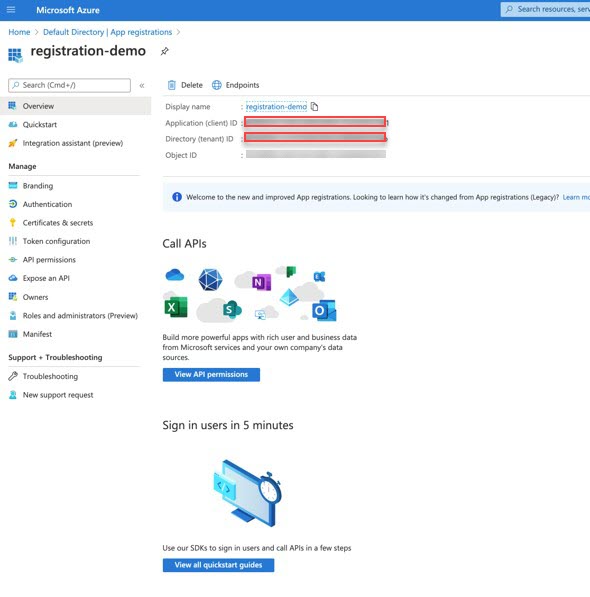Click the Quickstart cloud icon

click(13, 124)
